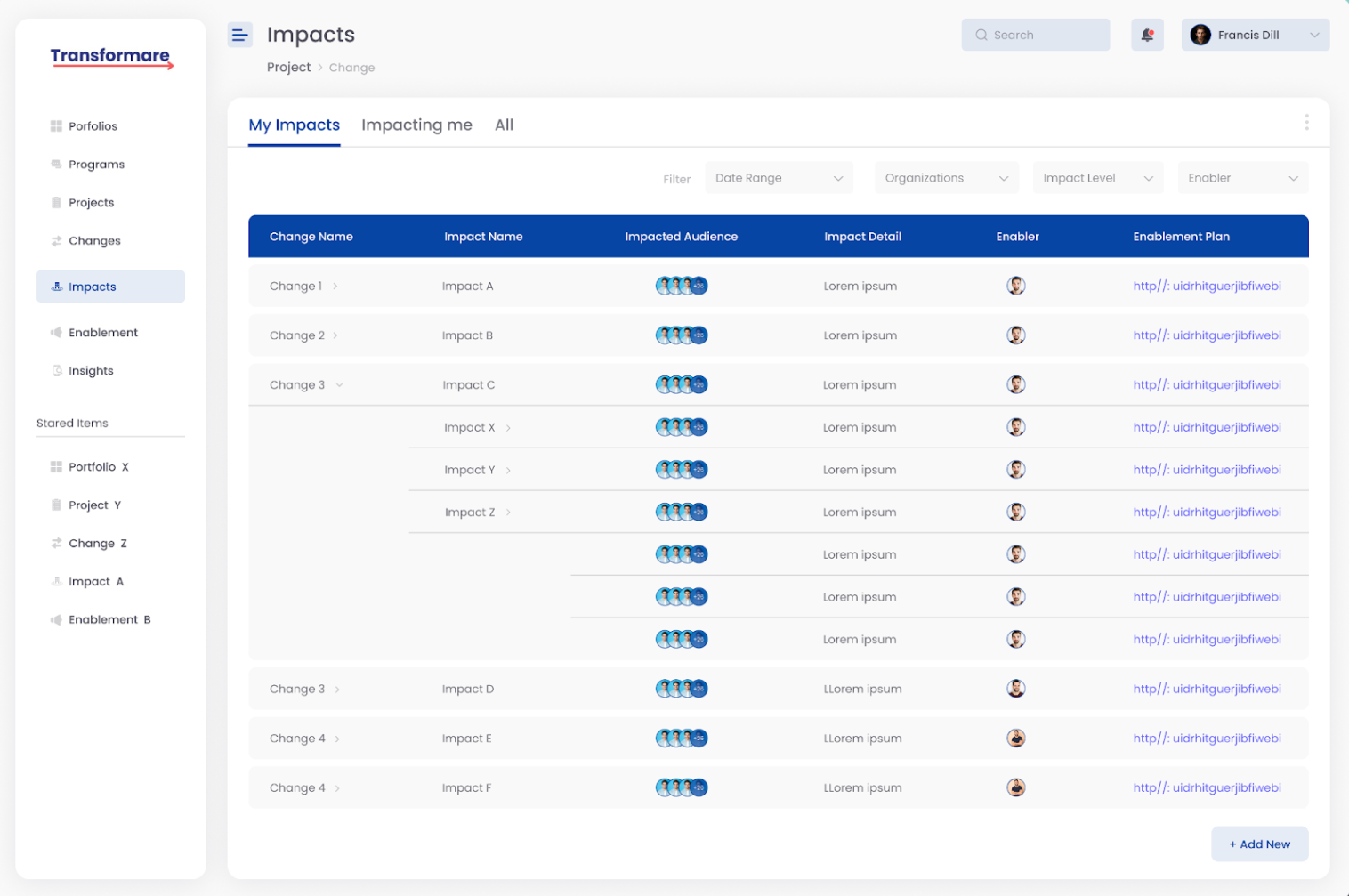Click the audience avatars in Impact X row

click(682, 427)
